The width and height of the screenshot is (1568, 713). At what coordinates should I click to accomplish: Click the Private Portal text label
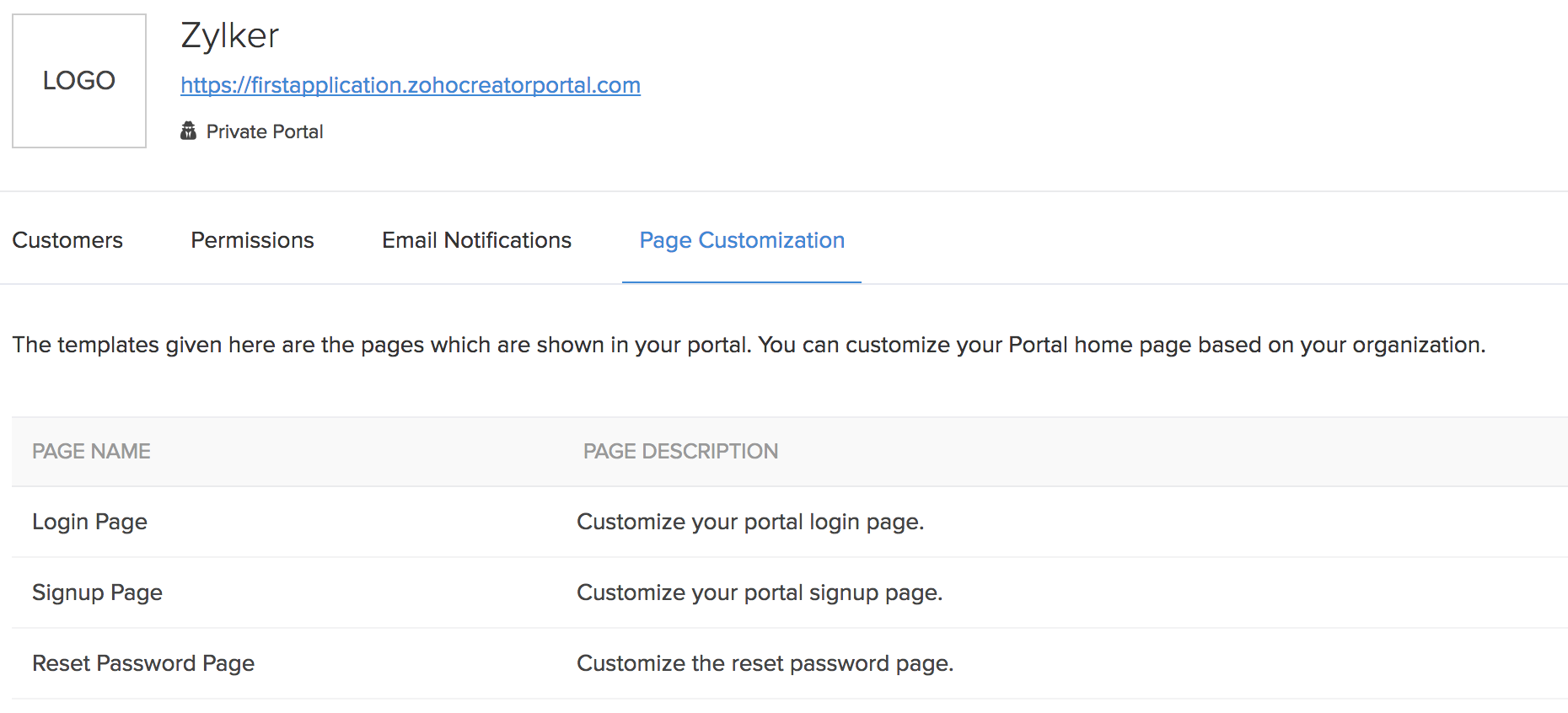point(264,131)
